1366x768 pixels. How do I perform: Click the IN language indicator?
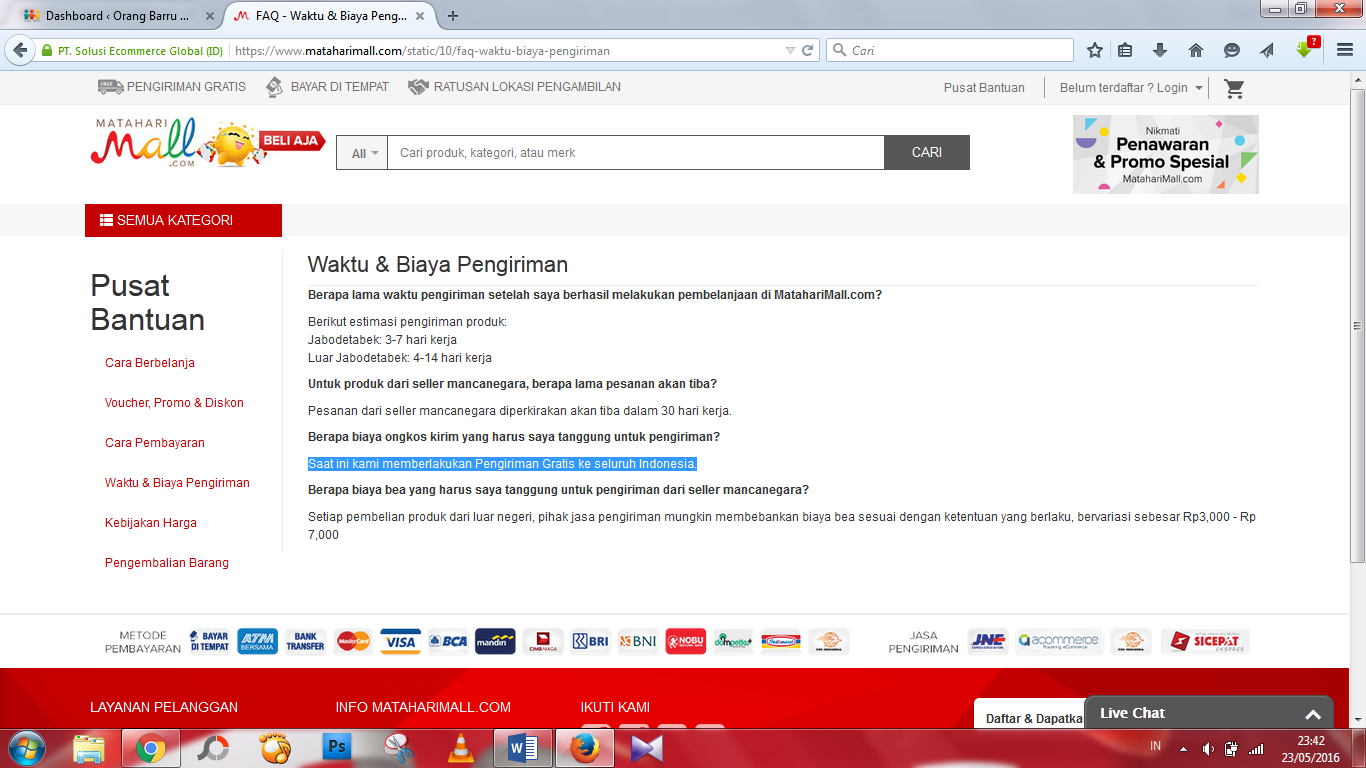[1156, 747]
